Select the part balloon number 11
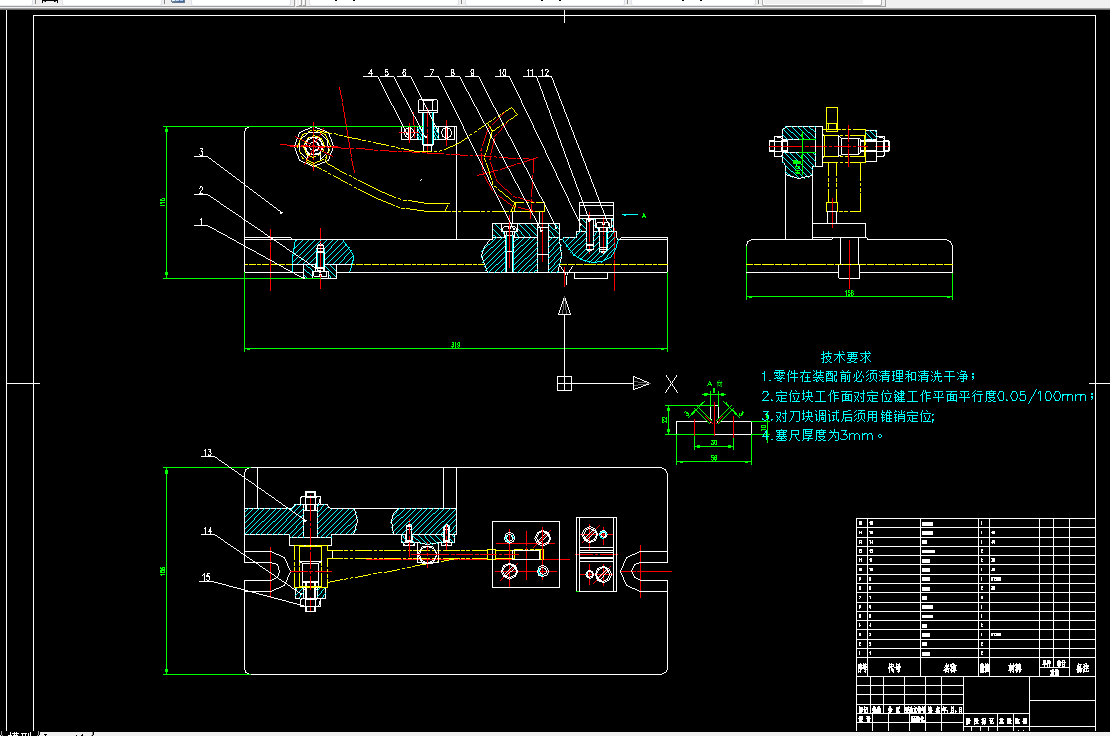This screenshot has width=1110, height=736. 530,73
